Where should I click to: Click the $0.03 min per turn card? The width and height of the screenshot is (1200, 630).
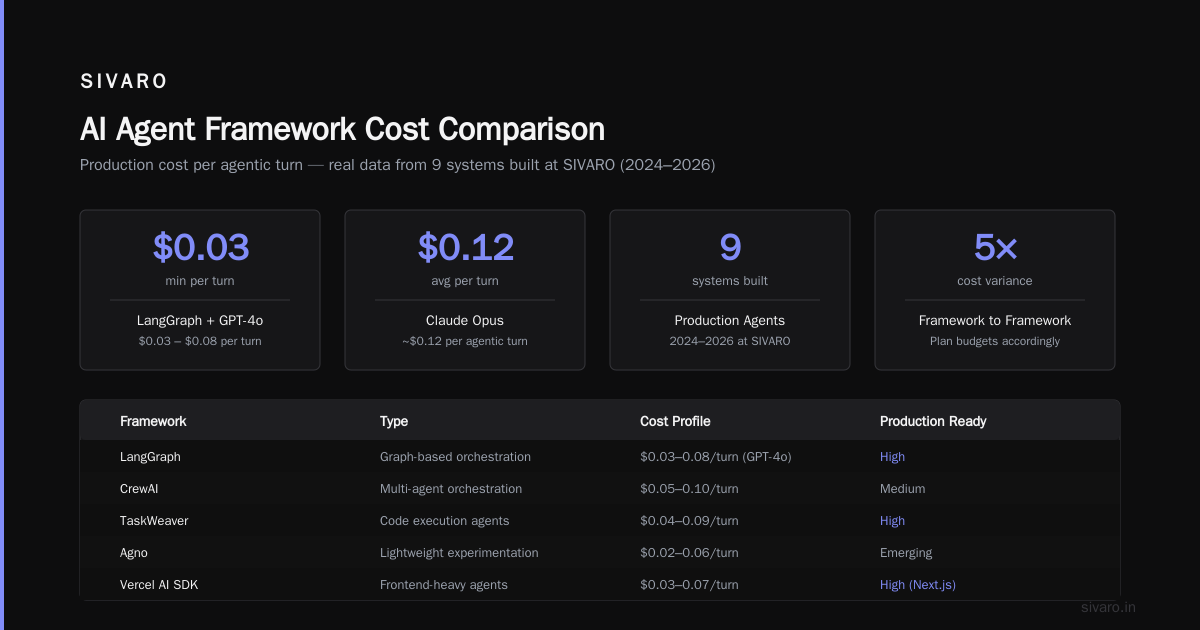tap(200, 290)
